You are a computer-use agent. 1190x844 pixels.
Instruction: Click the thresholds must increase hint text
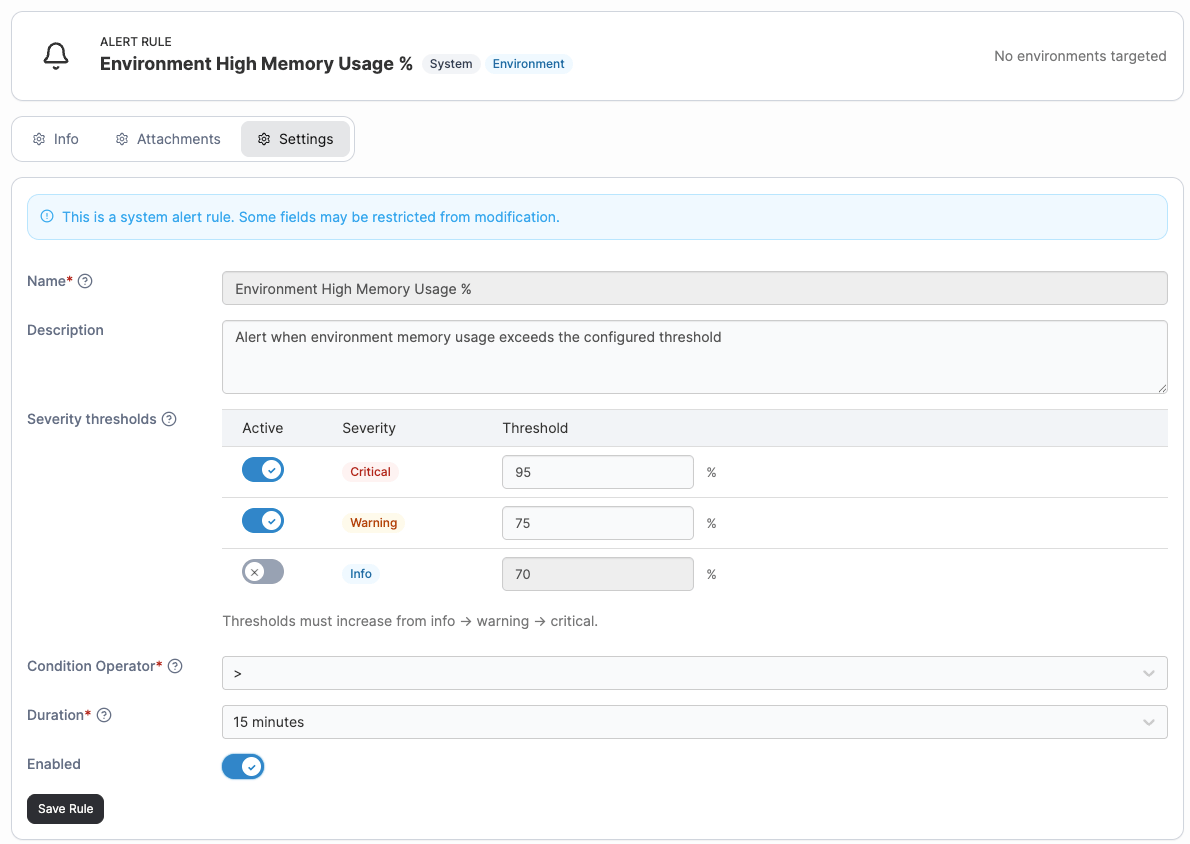410,621
